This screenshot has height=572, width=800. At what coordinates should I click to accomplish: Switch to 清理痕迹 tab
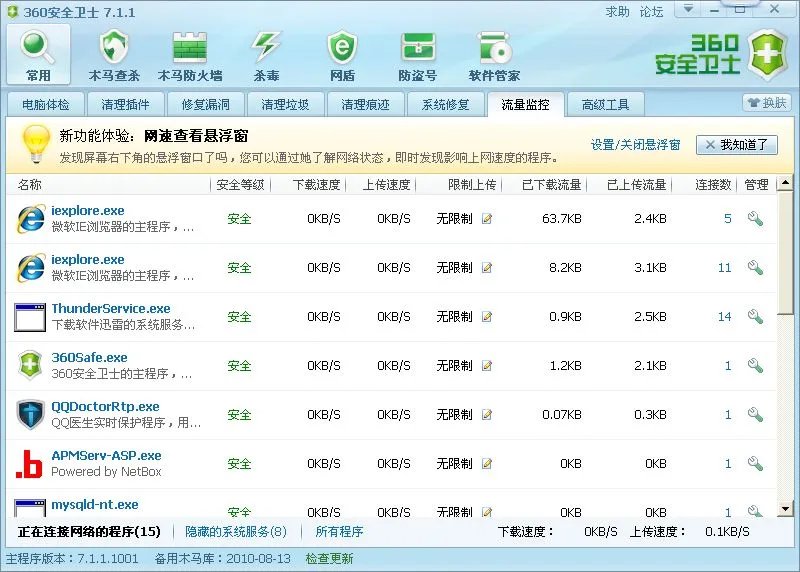coord(365,105)
